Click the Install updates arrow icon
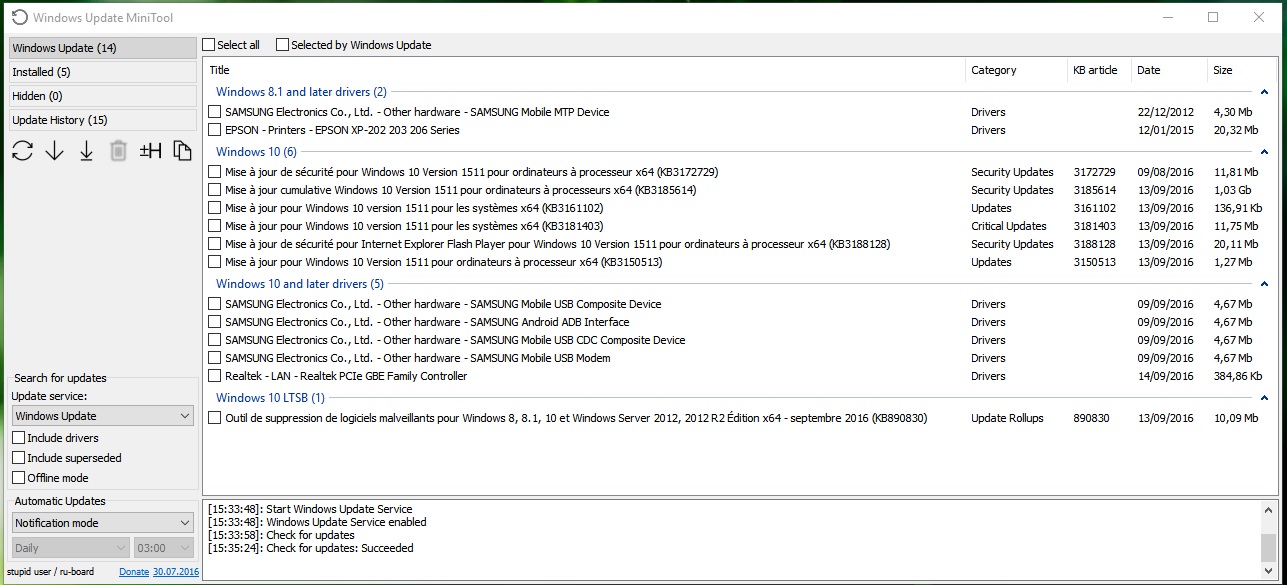This screenshot has height=585, width=1287. [87, 151]
